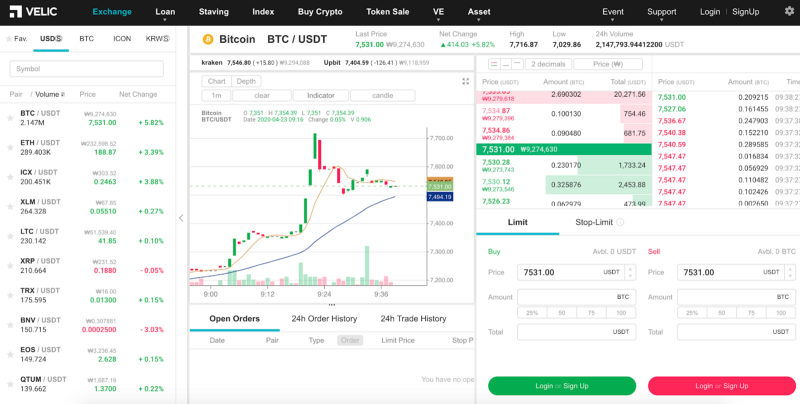Go to the Staving page
This screenshot has width=800, height=404.
(214, 12)
